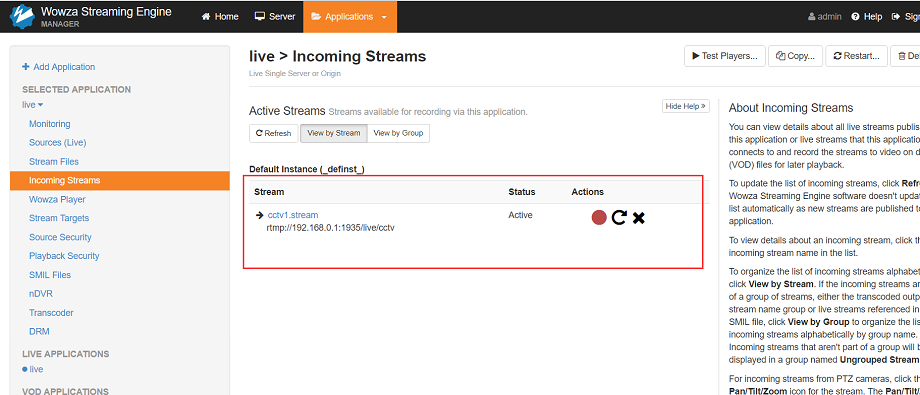Viewport: 920px width, 395px height.
Task: Click the Restart button
Action: 857,56
